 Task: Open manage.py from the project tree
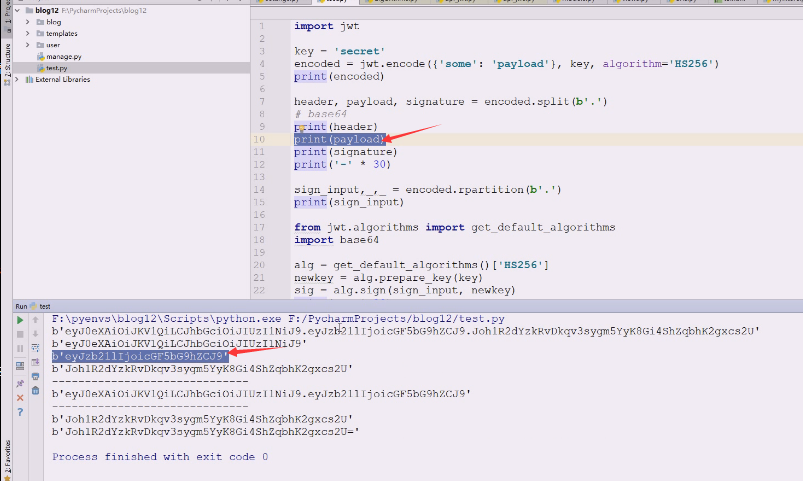tap(64, 56)
